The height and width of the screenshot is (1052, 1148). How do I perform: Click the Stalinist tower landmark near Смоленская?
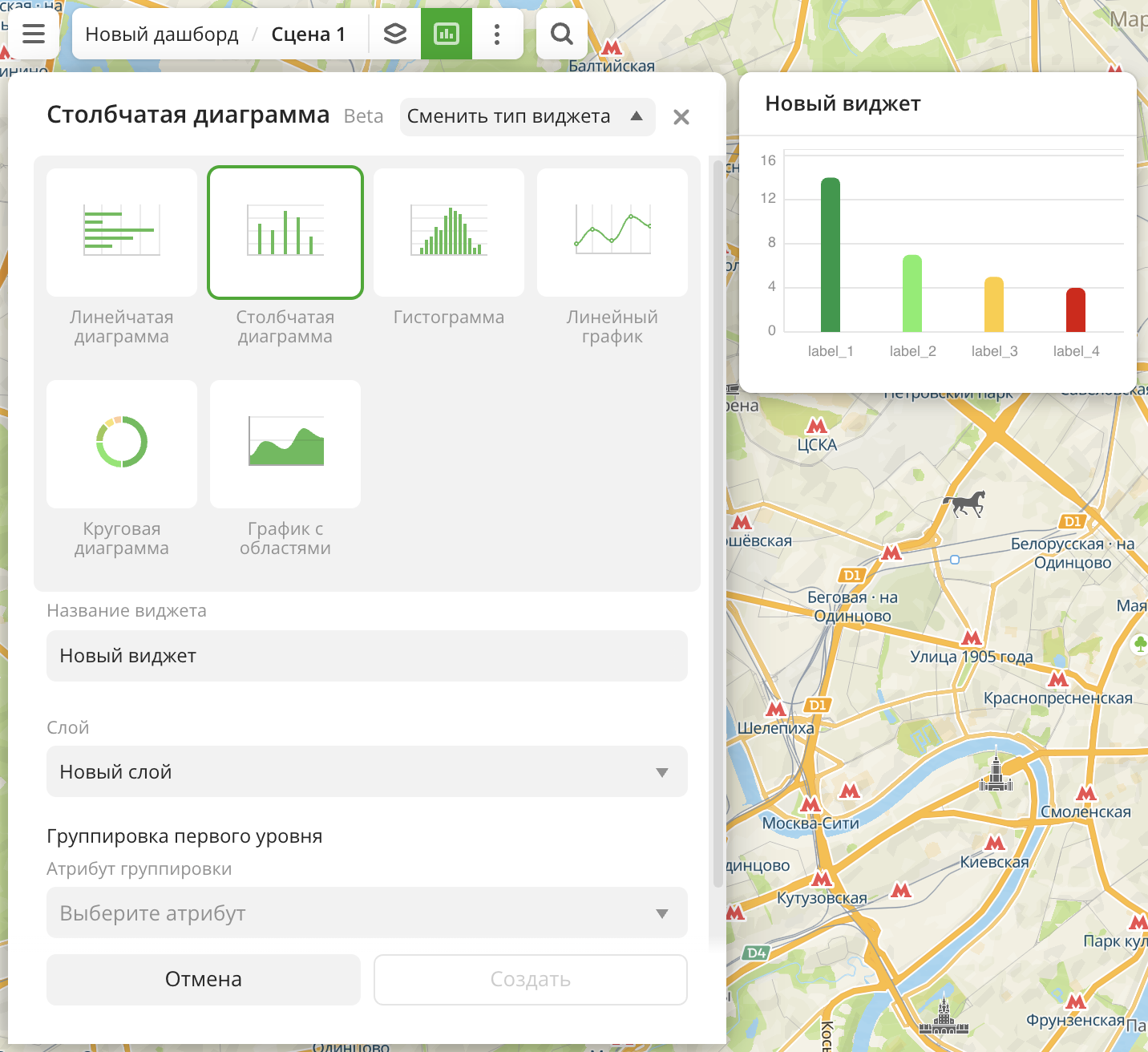coord(996,769)
